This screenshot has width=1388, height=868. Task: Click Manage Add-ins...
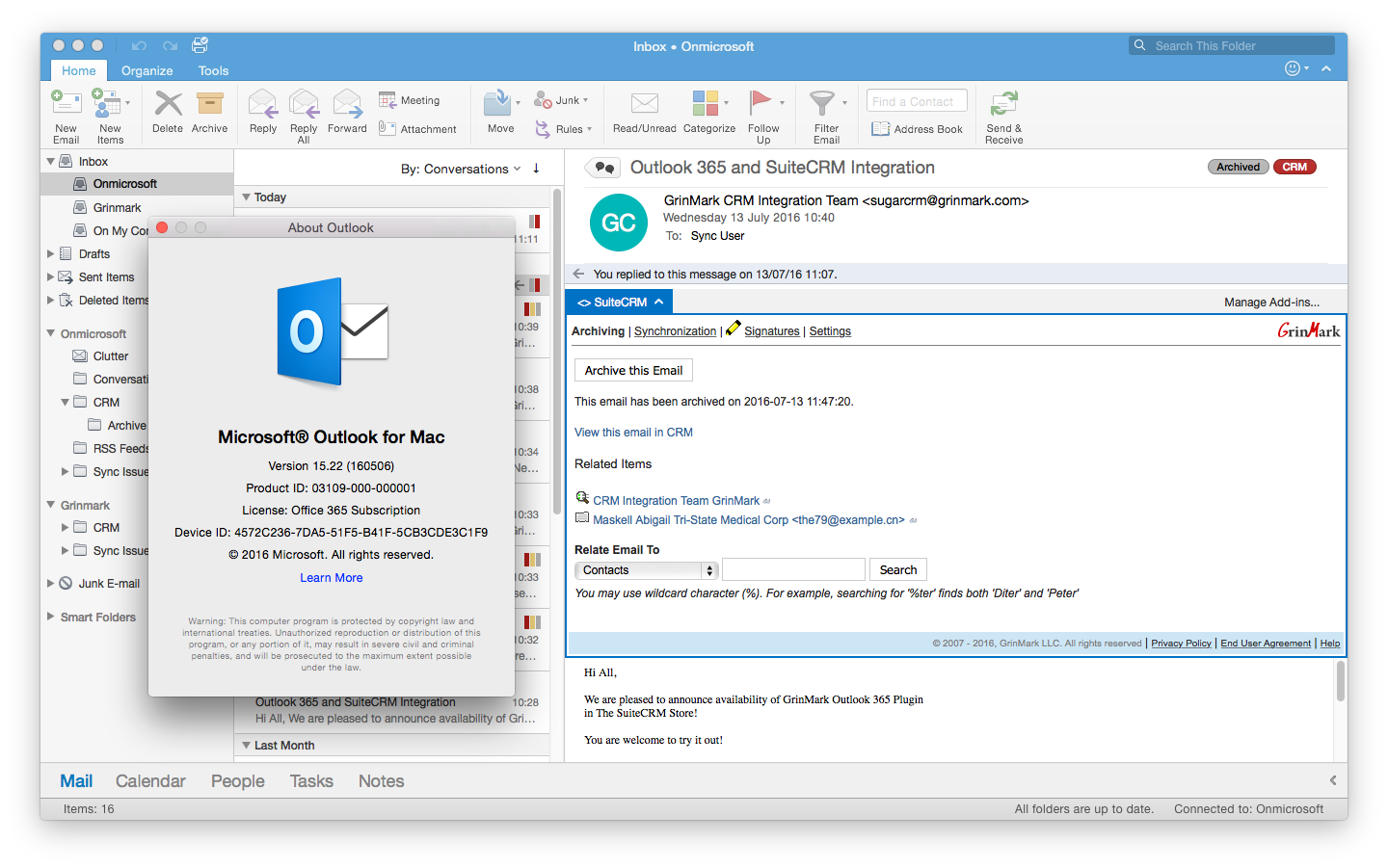[x=1271, y=302]
